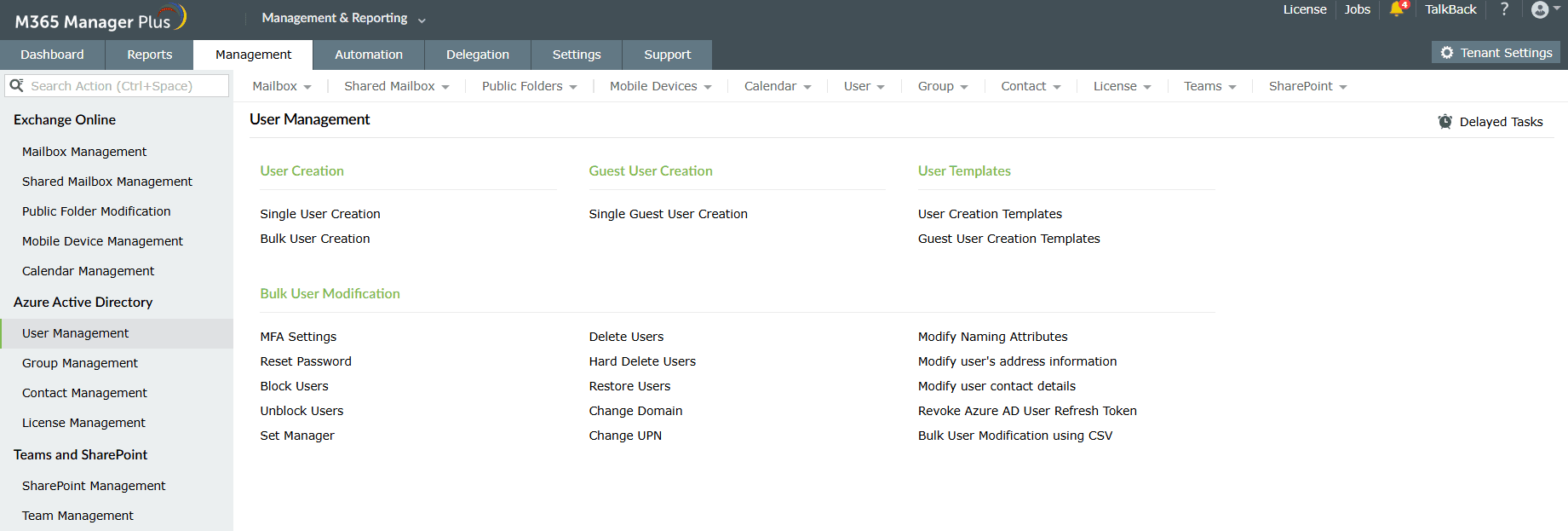Click the notification bell icon
This screenshot has width=1568, height=531.
(x=1396, y=9)
